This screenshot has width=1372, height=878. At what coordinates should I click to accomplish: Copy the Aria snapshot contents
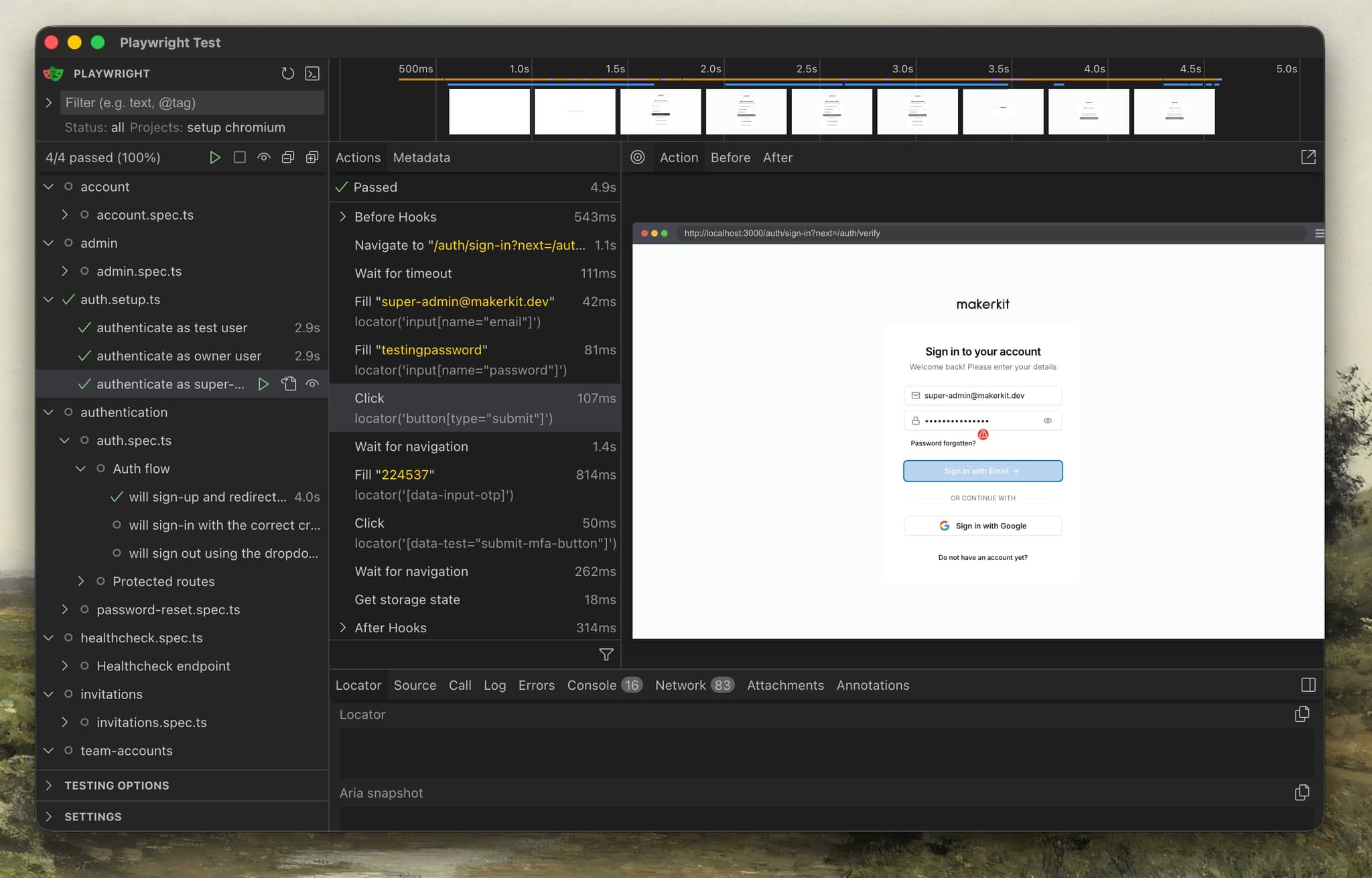[x=1302, y=792]
